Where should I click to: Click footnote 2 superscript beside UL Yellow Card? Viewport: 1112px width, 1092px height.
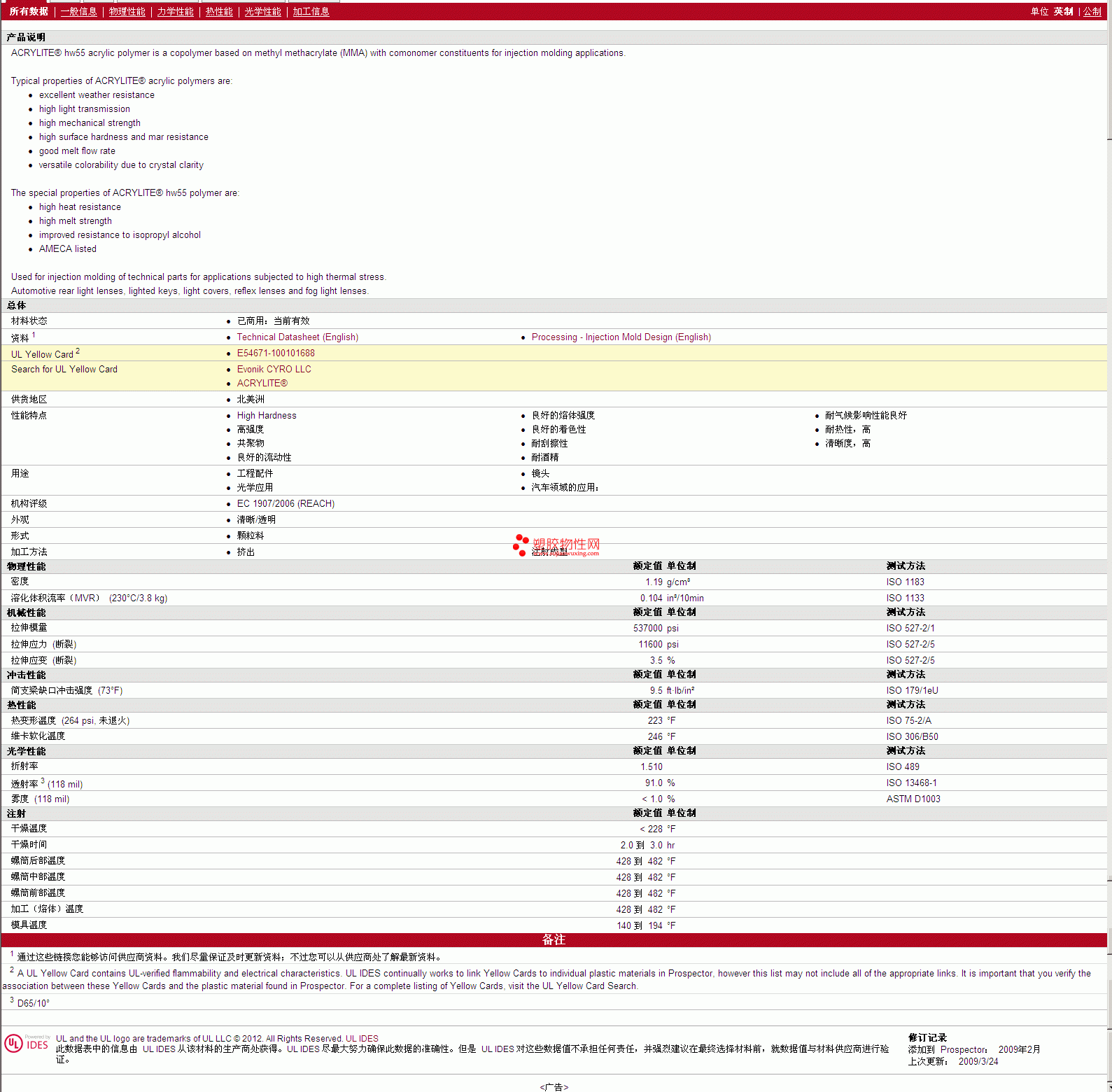78,351
